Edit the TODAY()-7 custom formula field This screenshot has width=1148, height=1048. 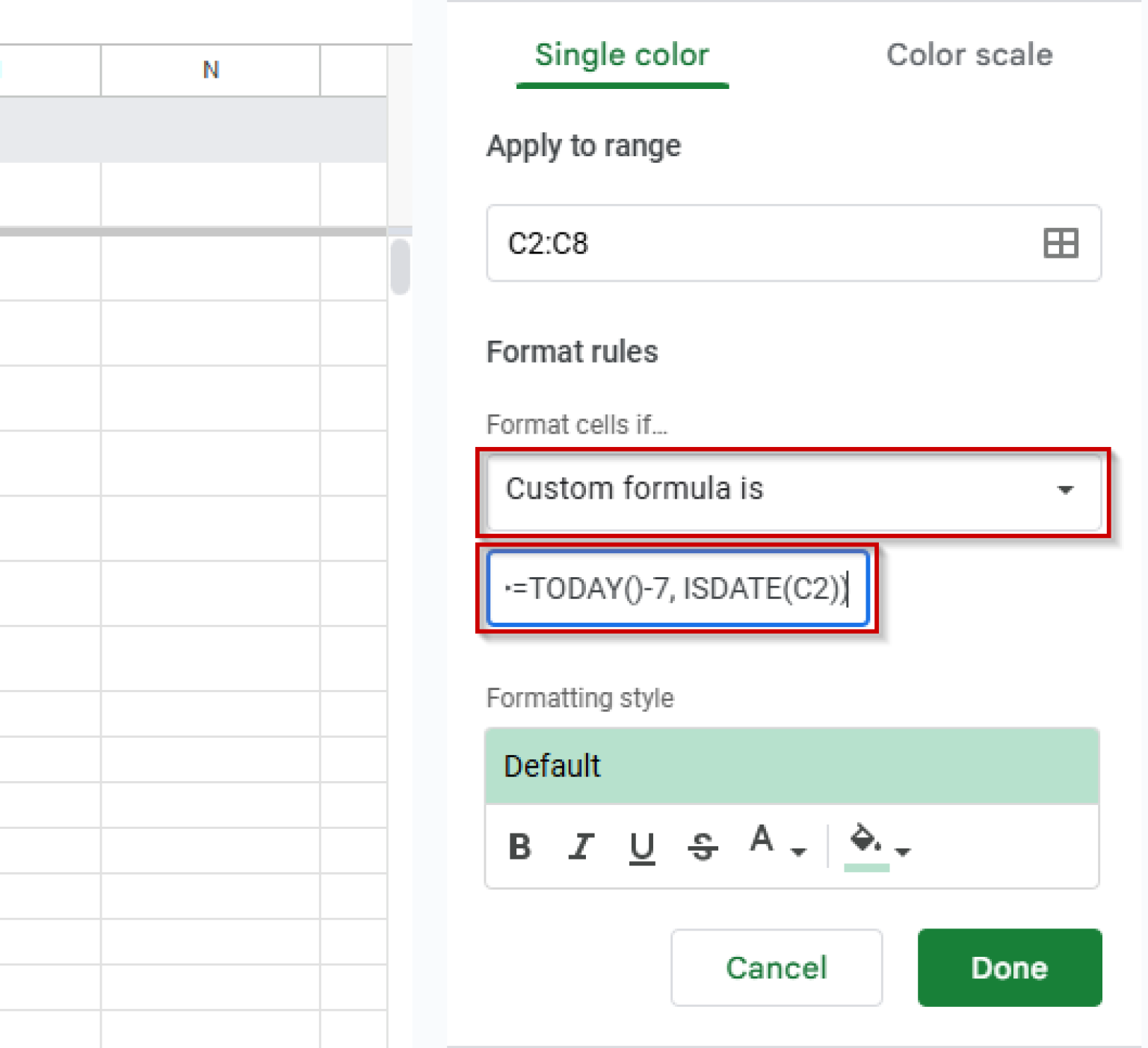pos(676,588)
